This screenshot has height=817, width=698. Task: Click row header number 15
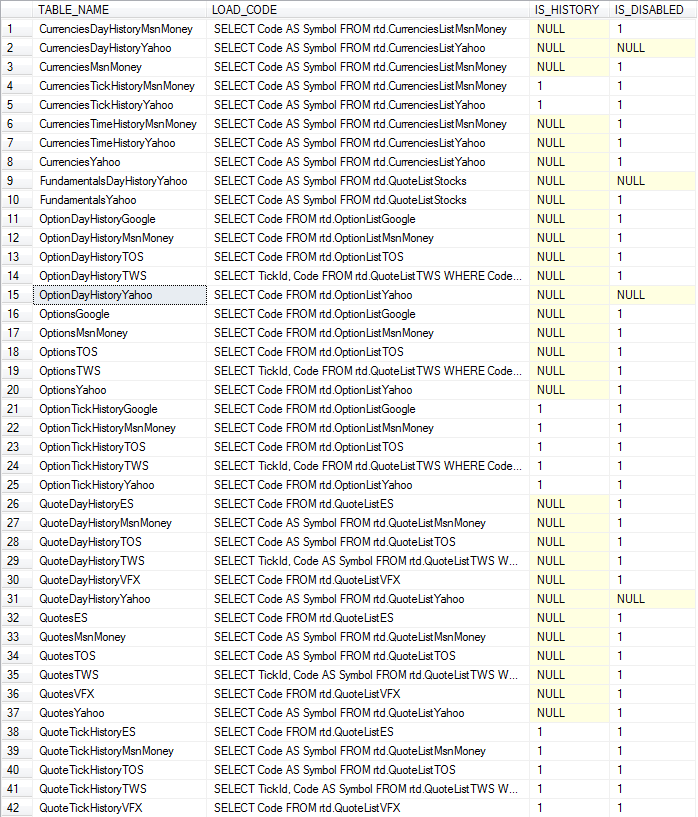pyautogui.click(x=17, y=295)
